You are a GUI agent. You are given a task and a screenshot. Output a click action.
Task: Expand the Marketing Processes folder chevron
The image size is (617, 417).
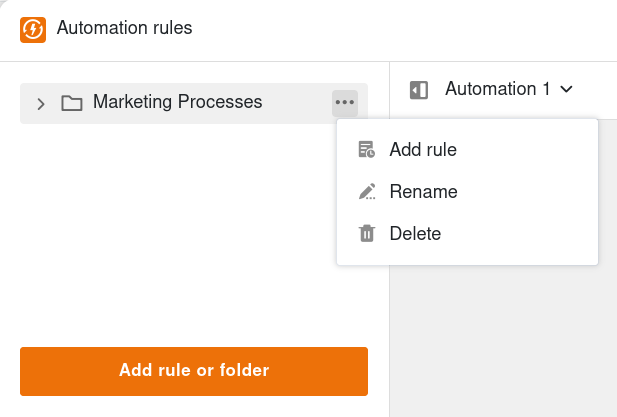tap(41, 103)
